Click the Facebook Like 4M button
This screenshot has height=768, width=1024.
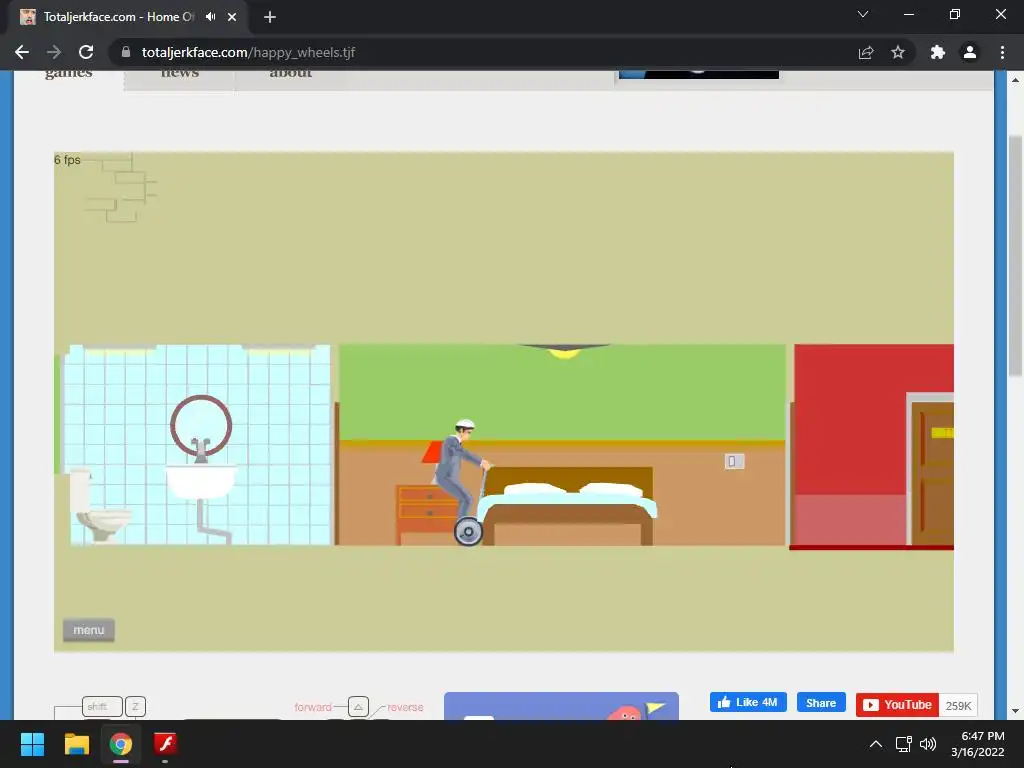(748, 703)
